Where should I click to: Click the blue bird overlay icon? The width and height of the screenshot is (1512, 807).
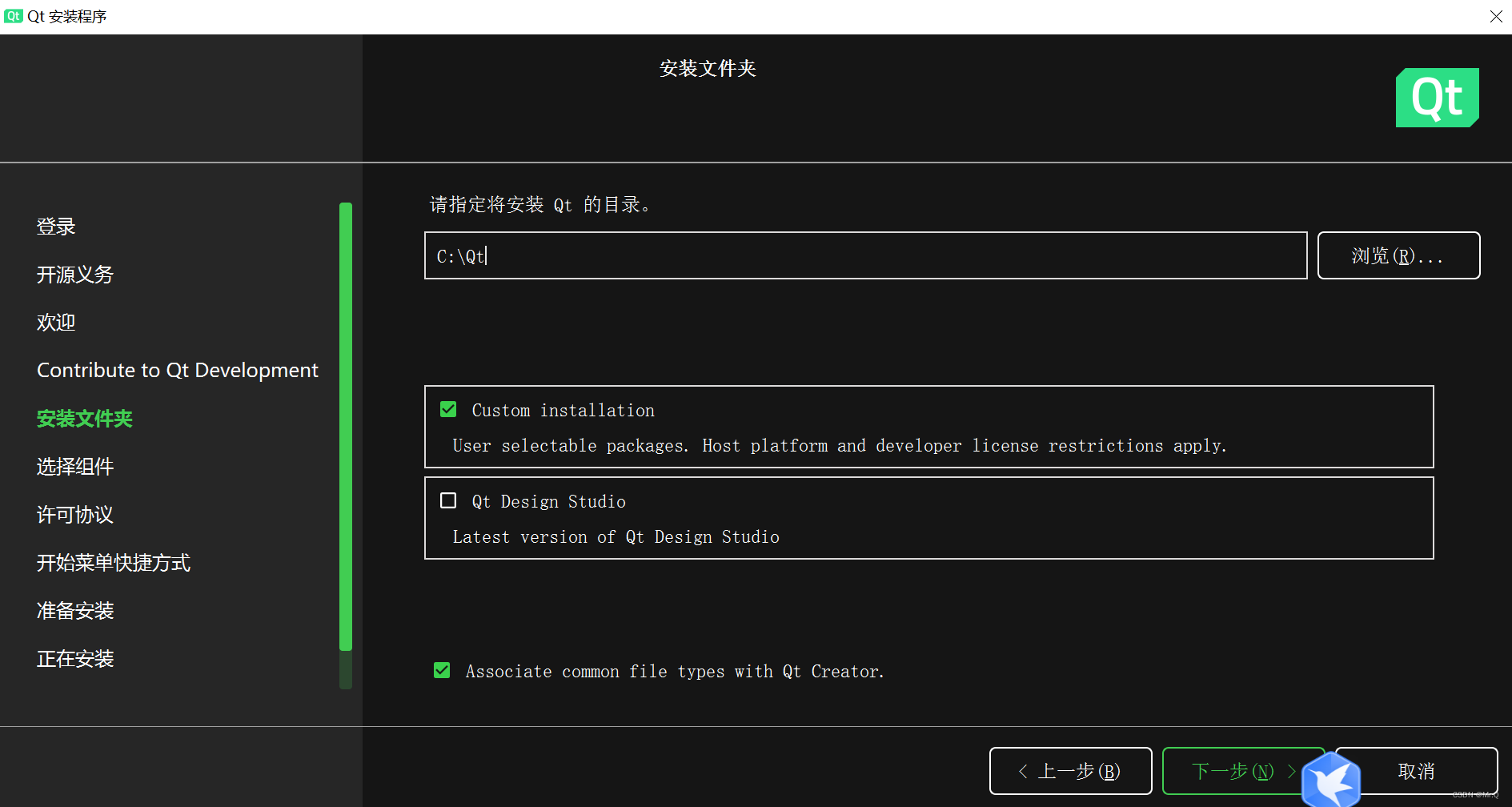tap(1331, 780)
